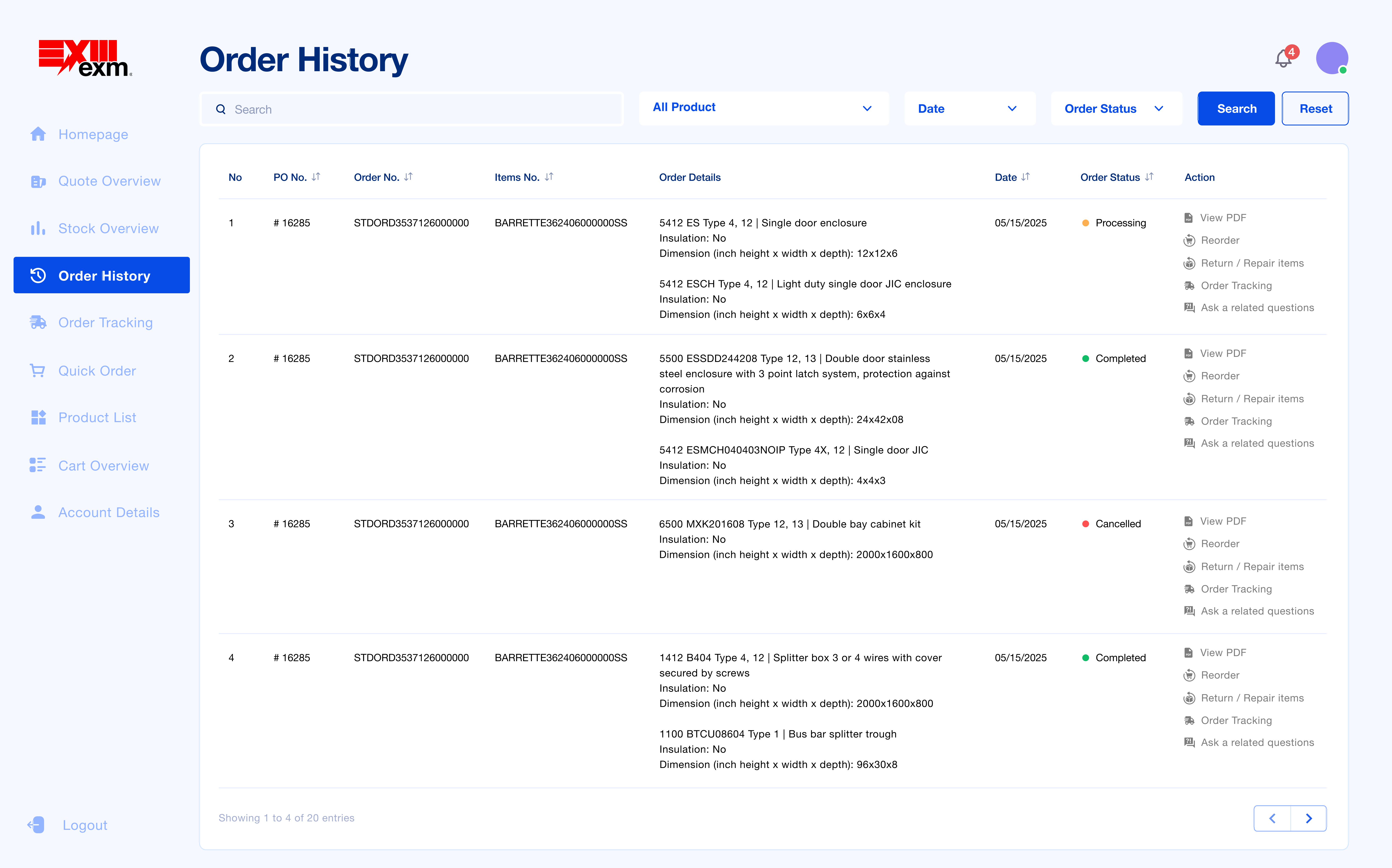Sort by Order No. column arrows
The image size is (1392, 868).
[x=408, y=177]
